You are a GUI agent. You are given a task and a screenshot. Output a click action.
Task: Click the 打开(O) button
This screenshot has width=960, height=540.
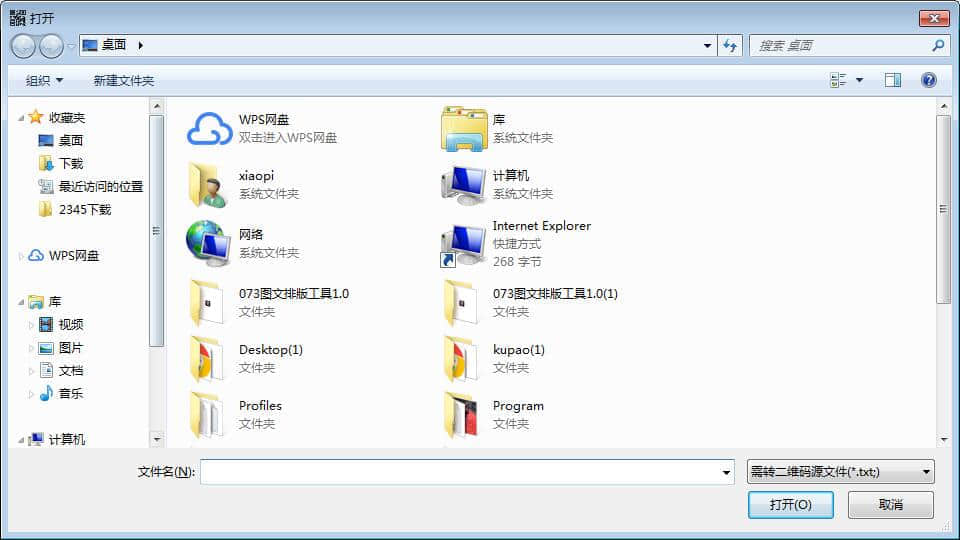click(x=790, y=504)
